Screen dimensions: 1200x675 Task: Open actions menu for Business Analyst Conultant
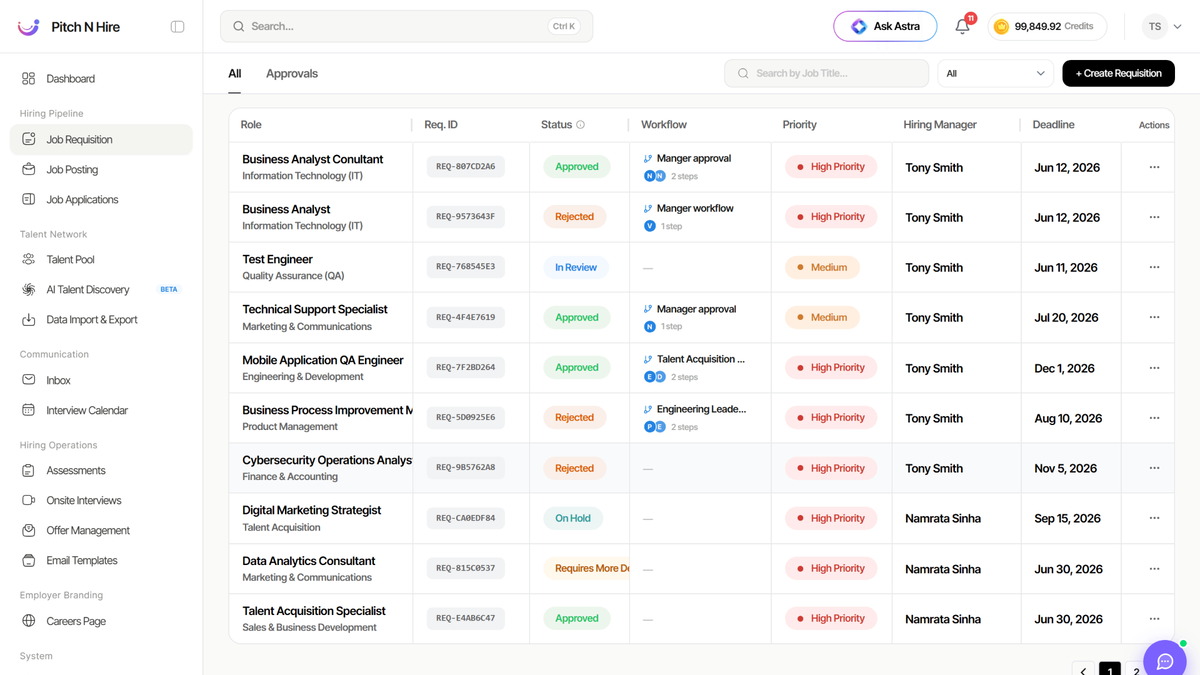(x=1154, y=167)
